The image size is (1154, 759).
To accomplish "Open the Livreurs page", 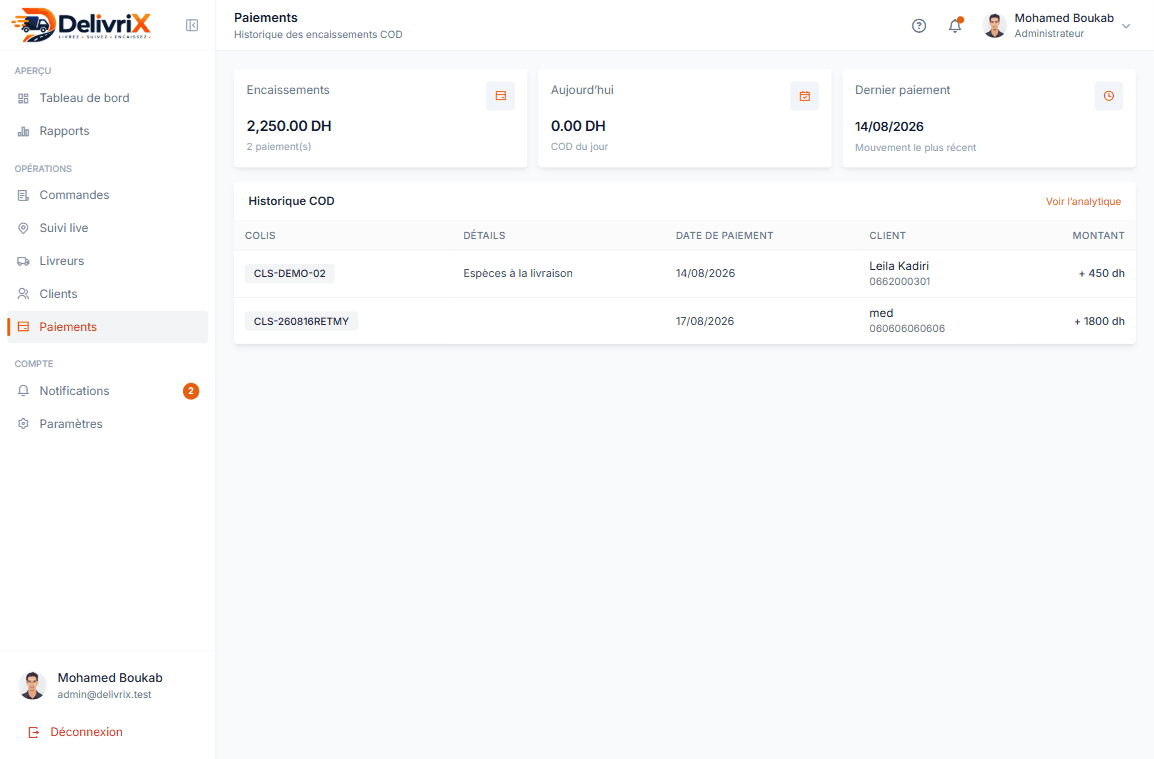I will 107,261.
